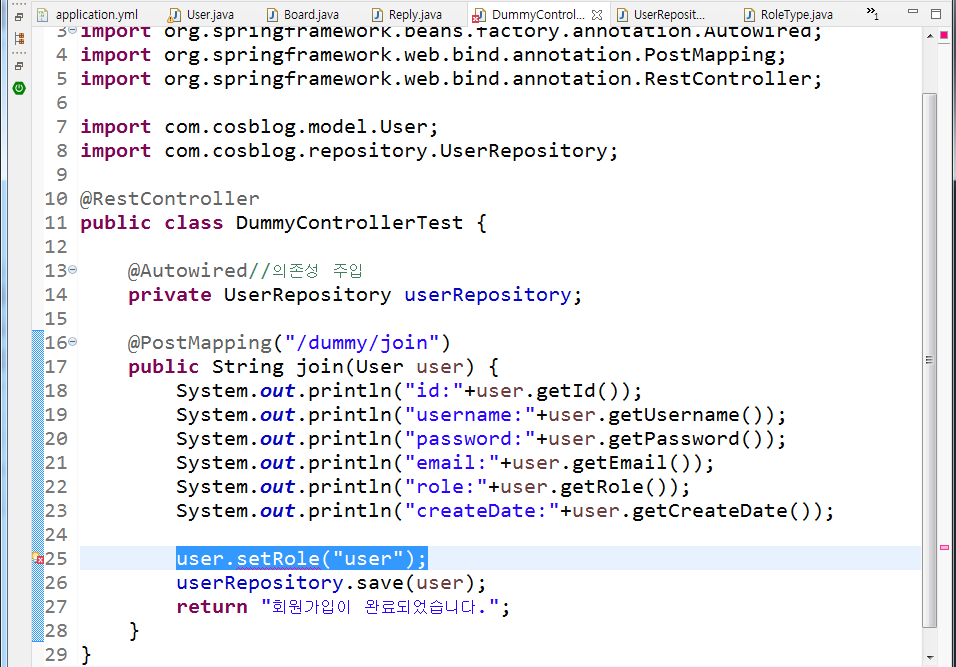Click the pink error indicator atop the overview ruler
Viewport: 956px width, 667px height.
pyautogui.click(x=944, y=35)
